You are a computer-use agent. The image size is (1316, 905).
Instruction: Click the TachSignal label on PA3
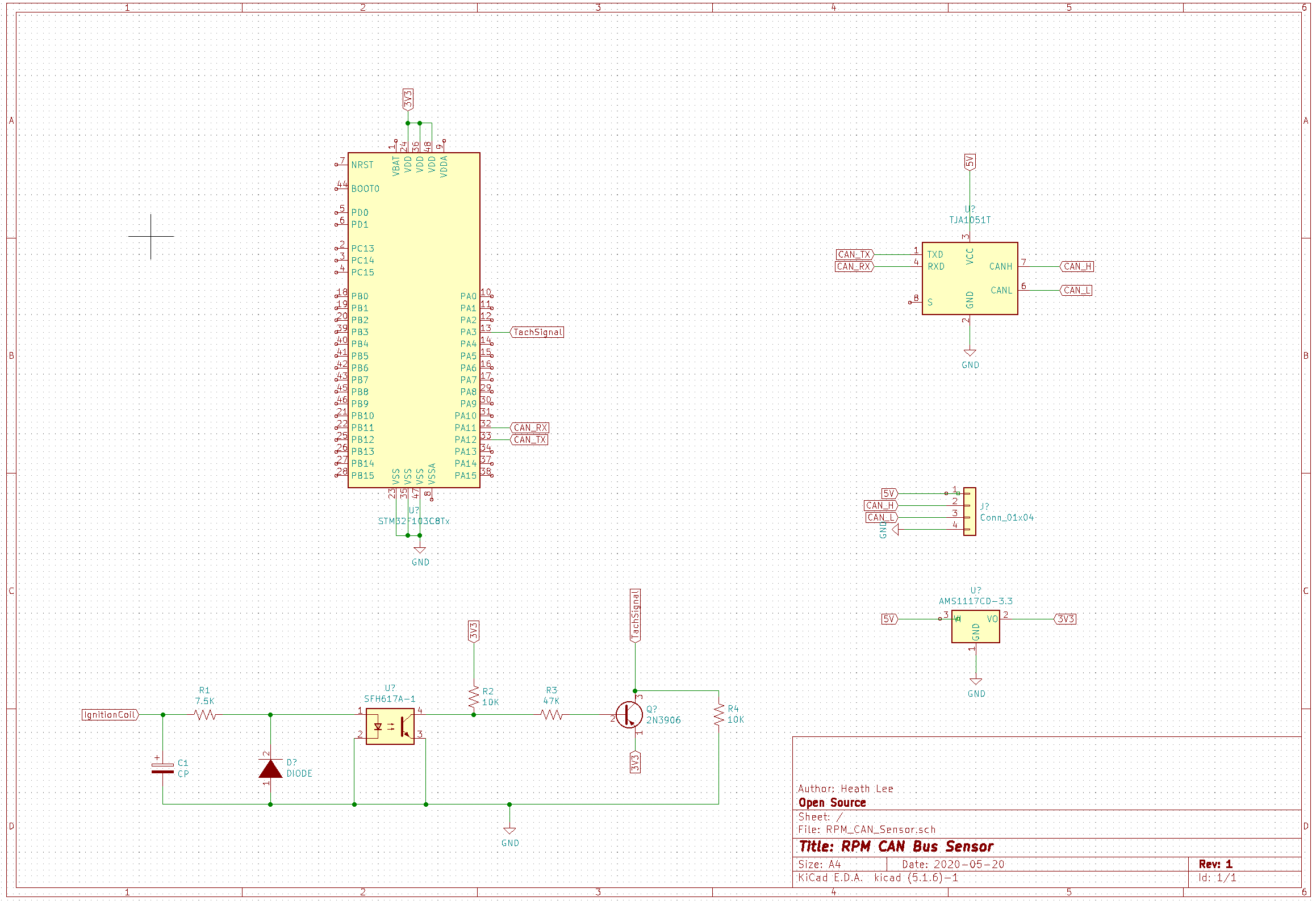coord(537,332)
